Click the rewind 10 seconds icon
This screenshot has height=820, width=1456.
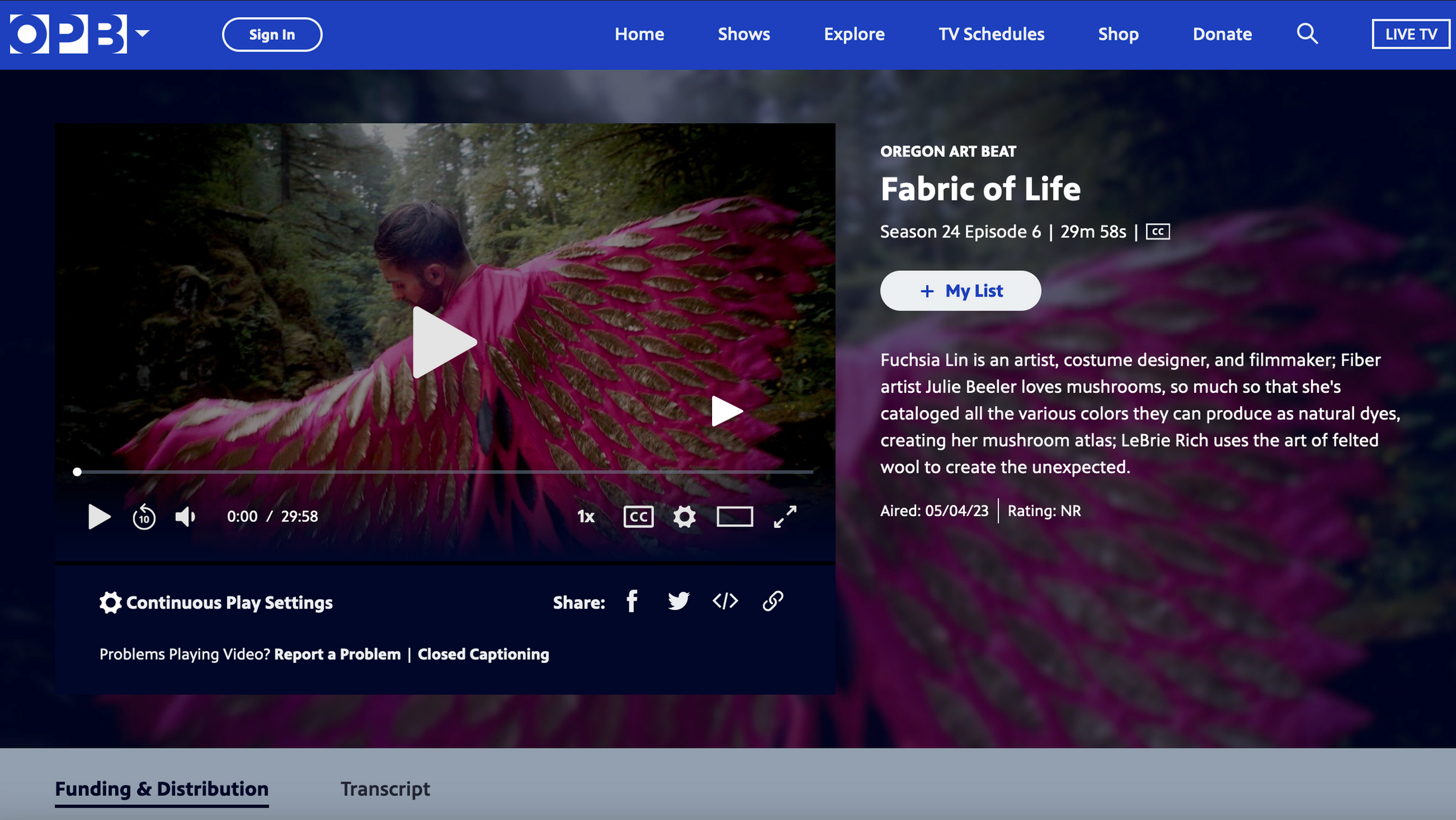point(144,517)
